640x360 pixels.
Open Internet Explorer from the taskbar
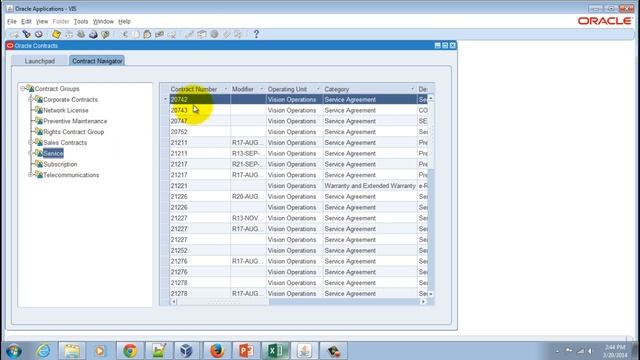point(43,351)
